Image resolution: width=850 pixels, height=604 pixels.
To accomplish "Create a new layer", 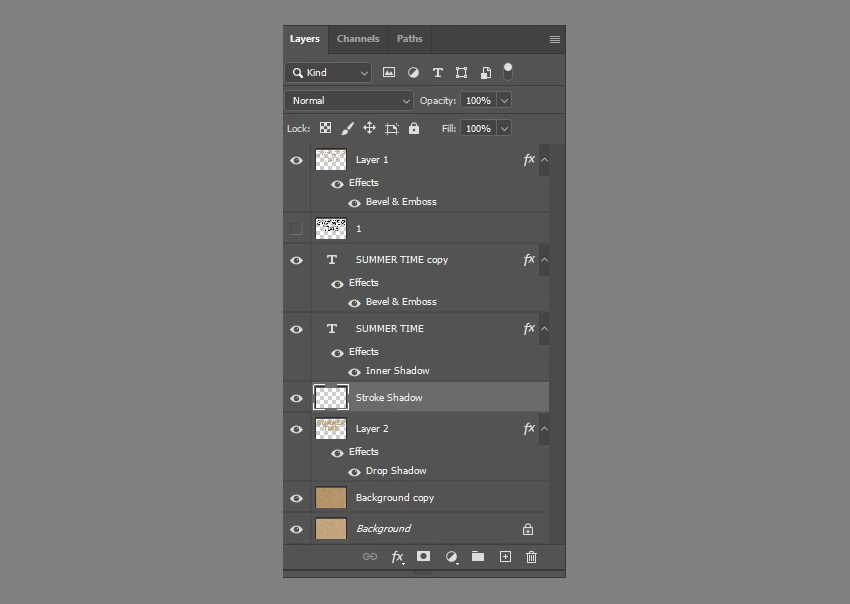I will tap(505, 557).
